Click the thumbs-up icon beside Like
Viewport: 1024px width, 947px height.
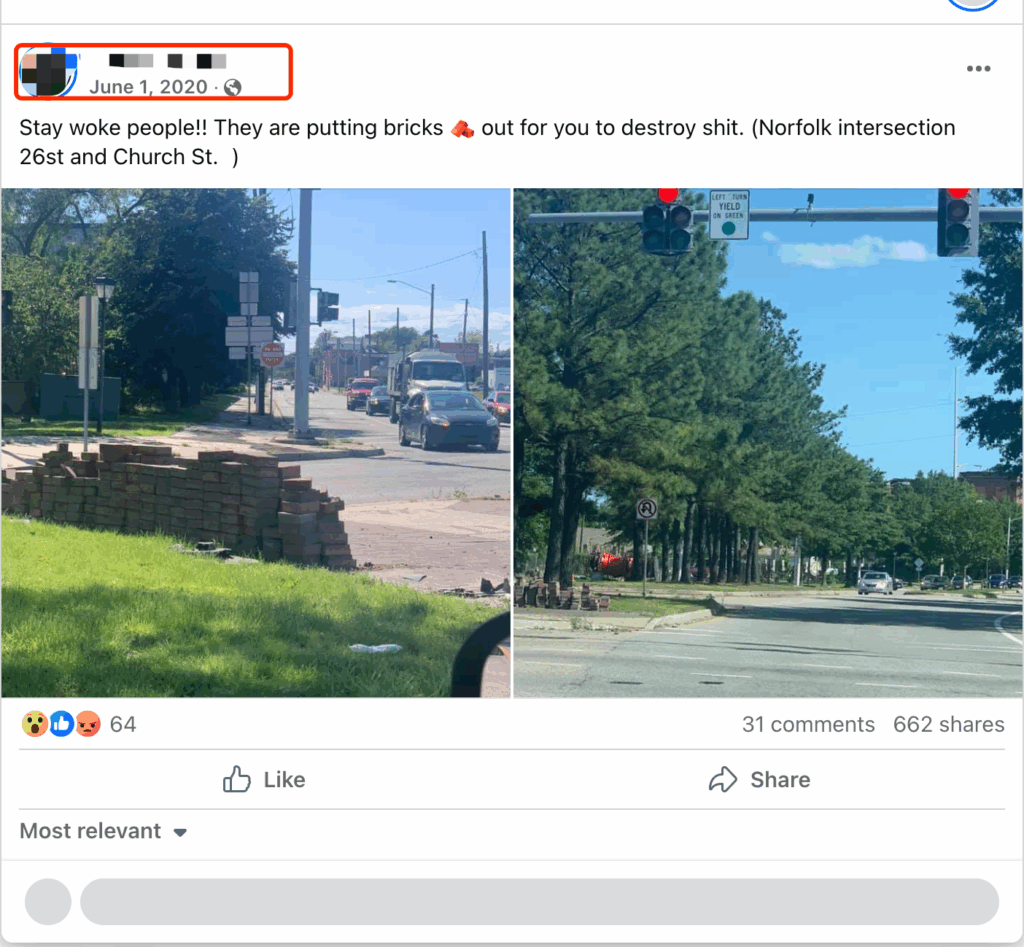(x=236, y=779)
